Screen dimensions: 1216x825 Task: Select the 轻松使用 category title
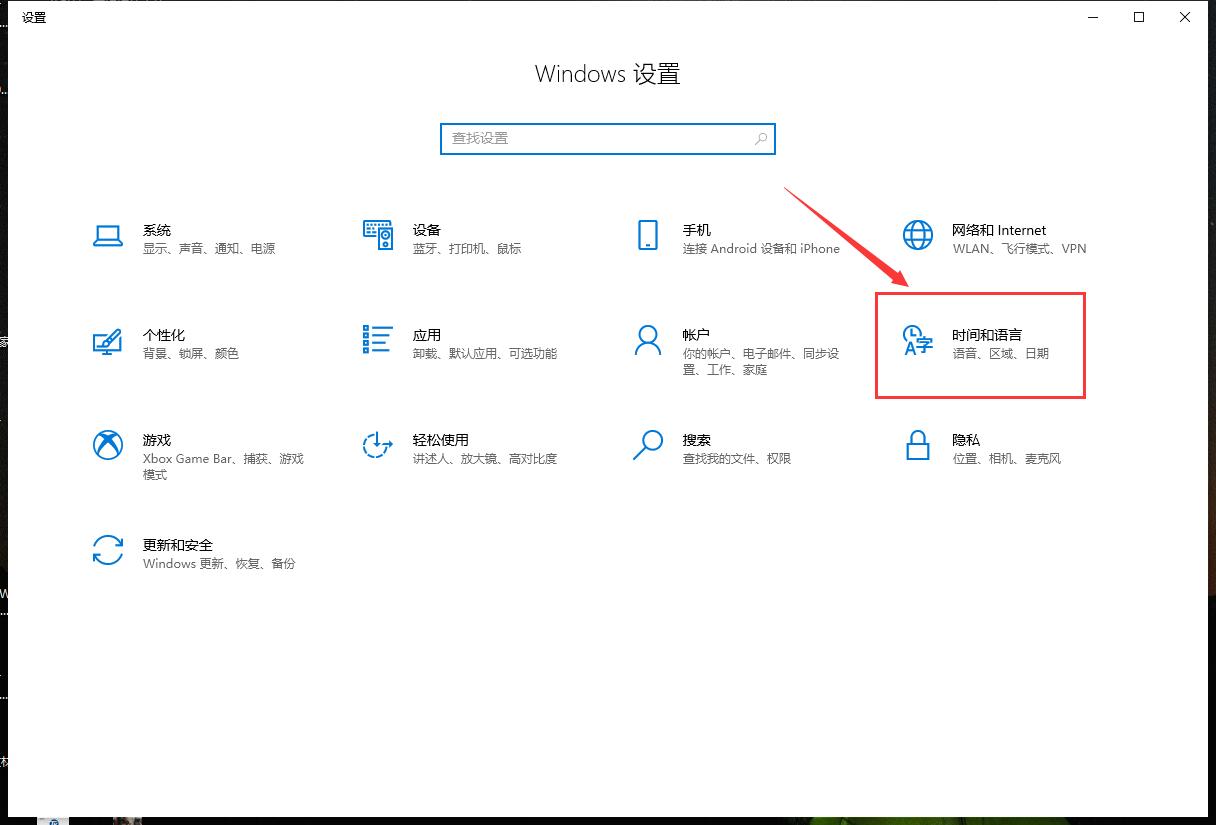point(441,440)
